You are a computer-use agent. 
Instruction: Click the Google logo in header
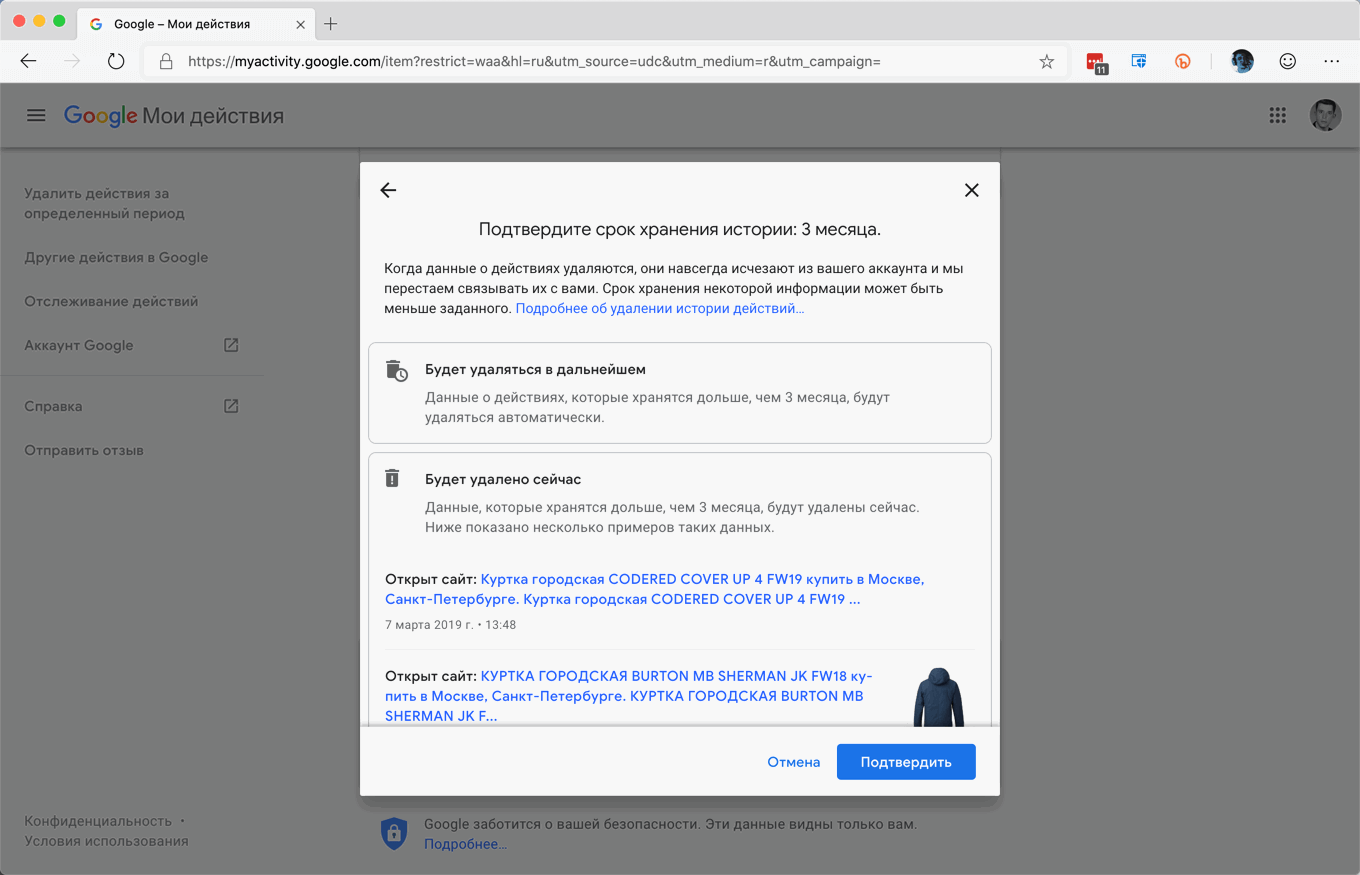[100, 116]
